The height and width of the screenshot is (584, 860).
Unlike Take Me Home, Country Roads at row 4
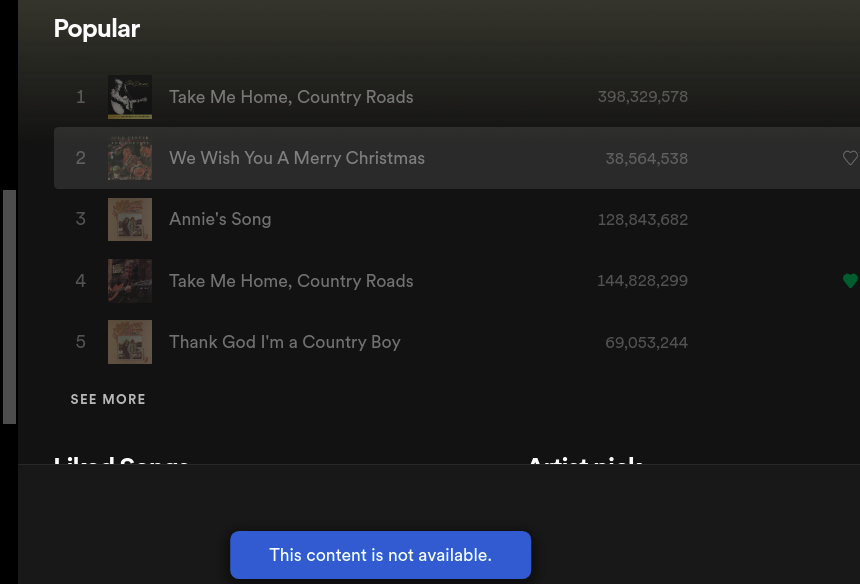(x=851, y=281)
